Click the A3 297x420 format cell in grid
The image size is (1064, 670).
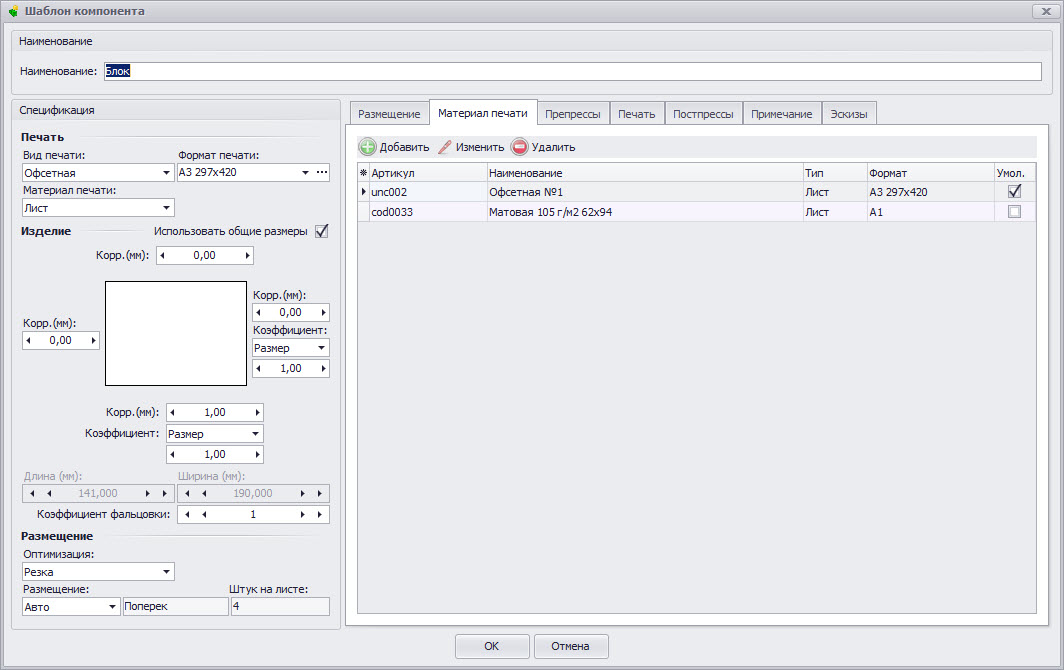[931, 192]
